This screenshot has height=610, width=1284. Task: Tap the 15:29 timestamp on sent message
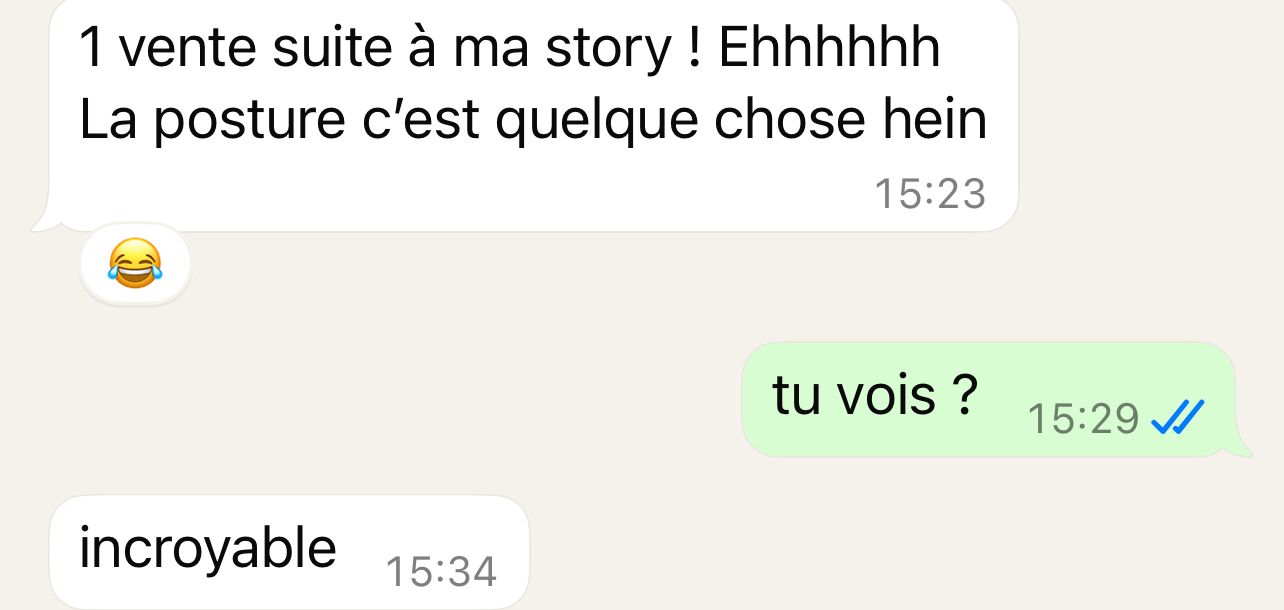click(x=1084, y=418)
